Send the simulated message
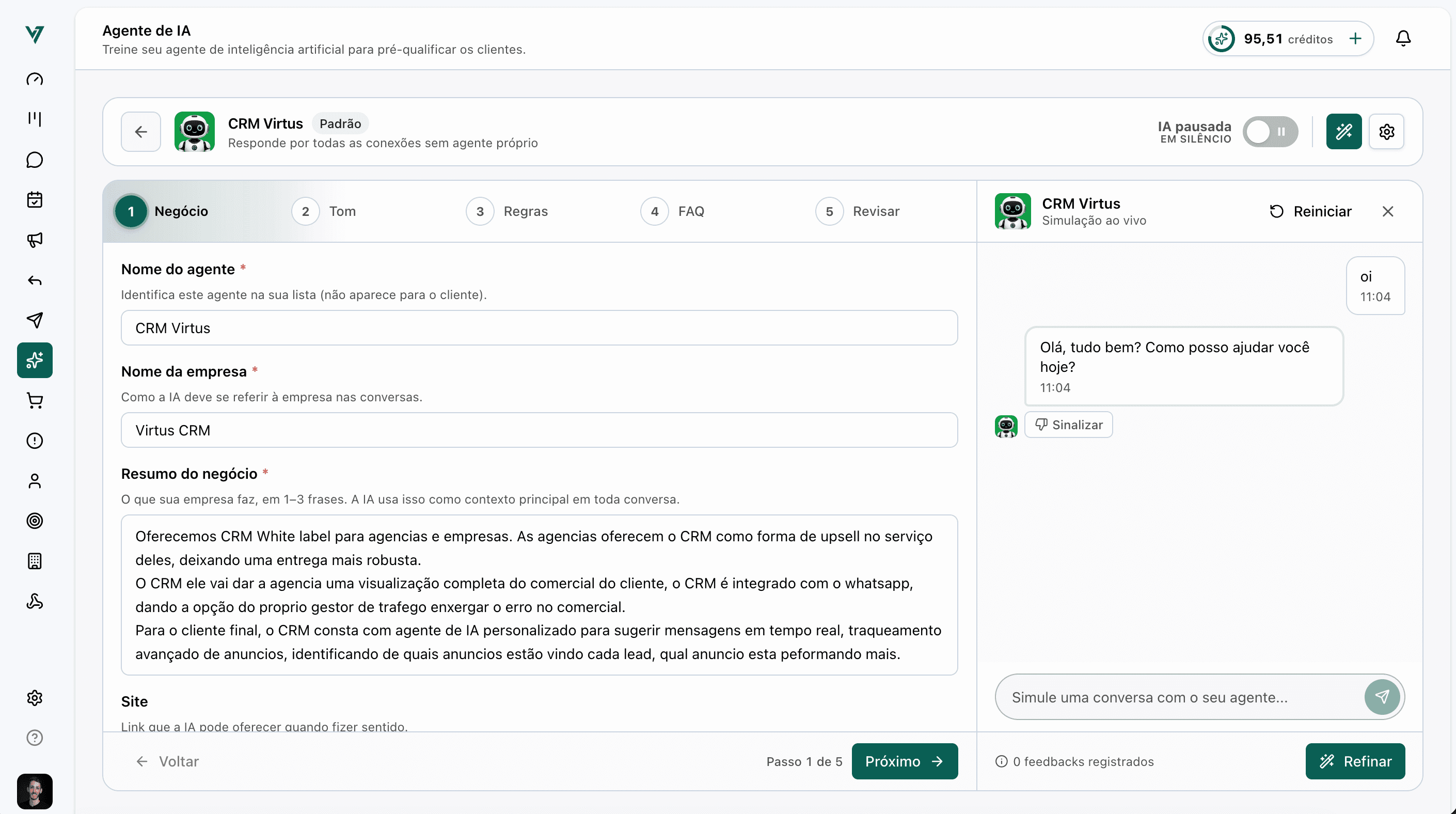Image resolution: width=1456 pixels, height=814 pixels. tap(1382, 696)
